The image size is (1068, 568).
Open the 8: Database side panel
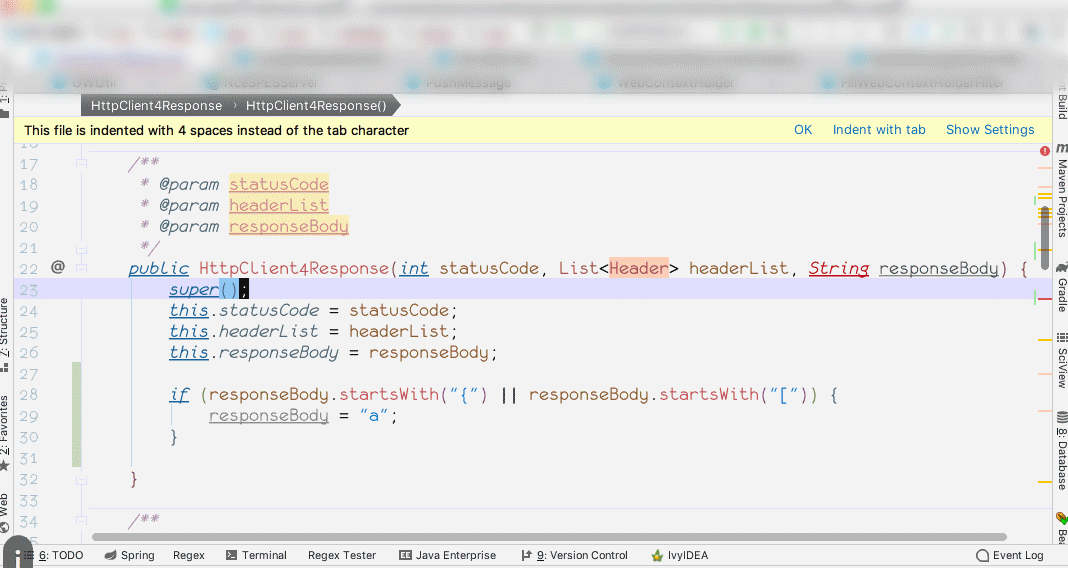[1061, 458]
